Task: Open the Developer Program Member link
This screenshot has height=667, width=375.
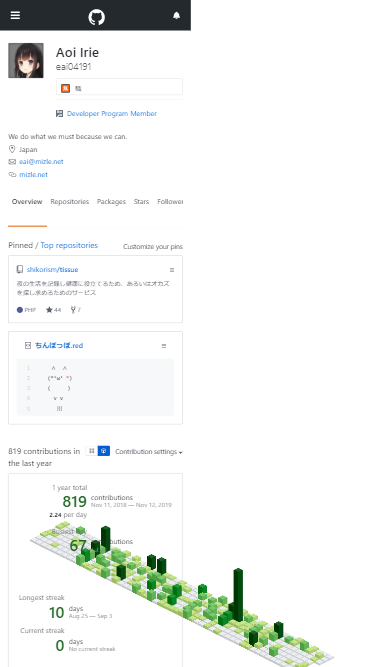Action: pos(112,114)
